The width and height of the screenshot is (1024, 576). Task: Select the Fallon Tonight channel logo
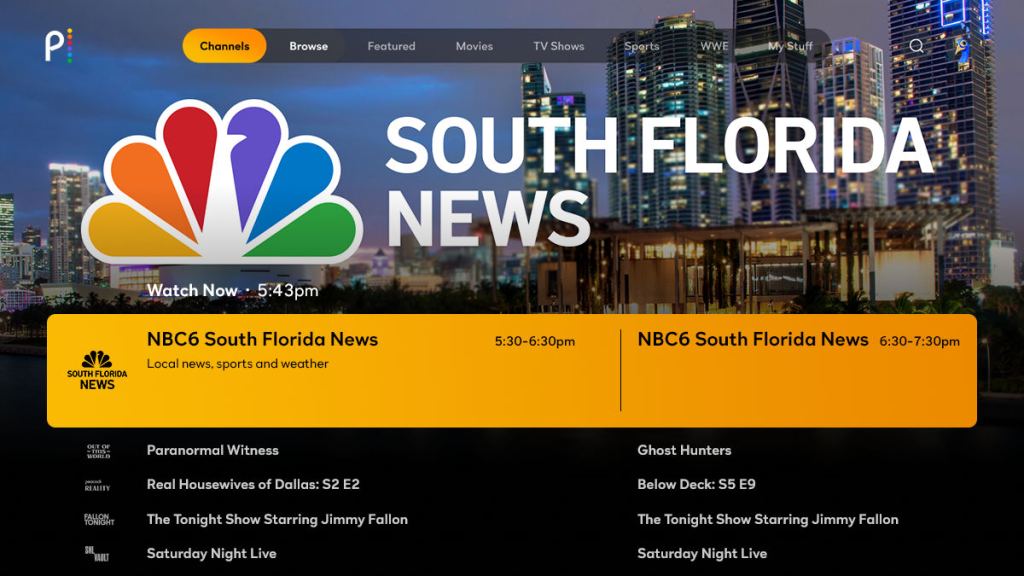[99, 520]
